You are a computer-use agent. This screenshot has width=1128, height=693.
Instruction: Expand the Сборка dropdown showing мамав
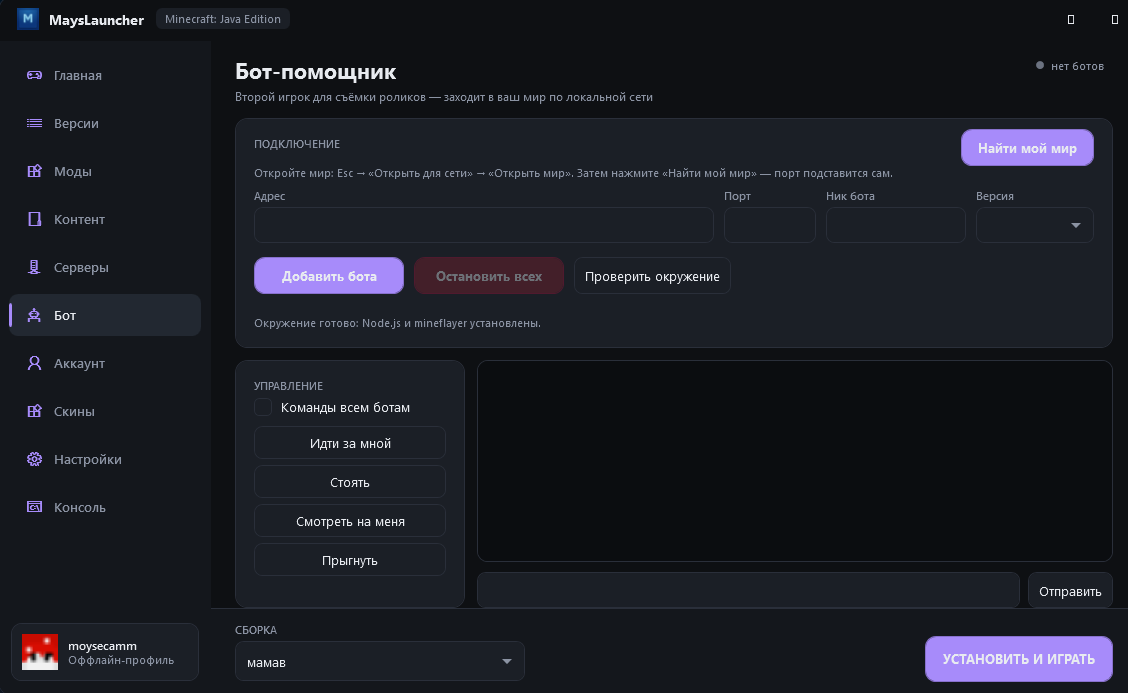380,661
